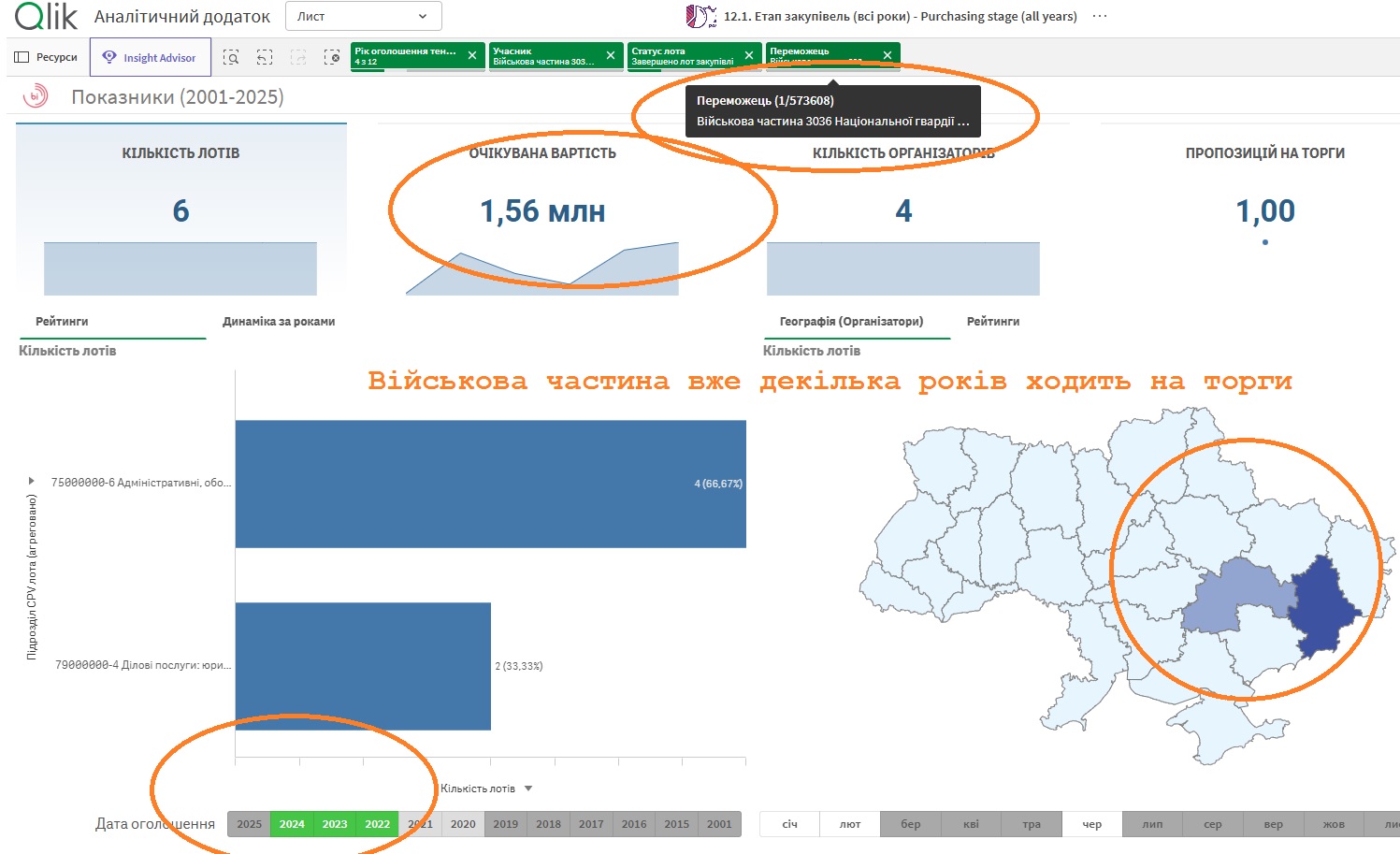Select the Кількість організаторів KPI value 4
This screenshot has width=1400, height=854.
903,210
